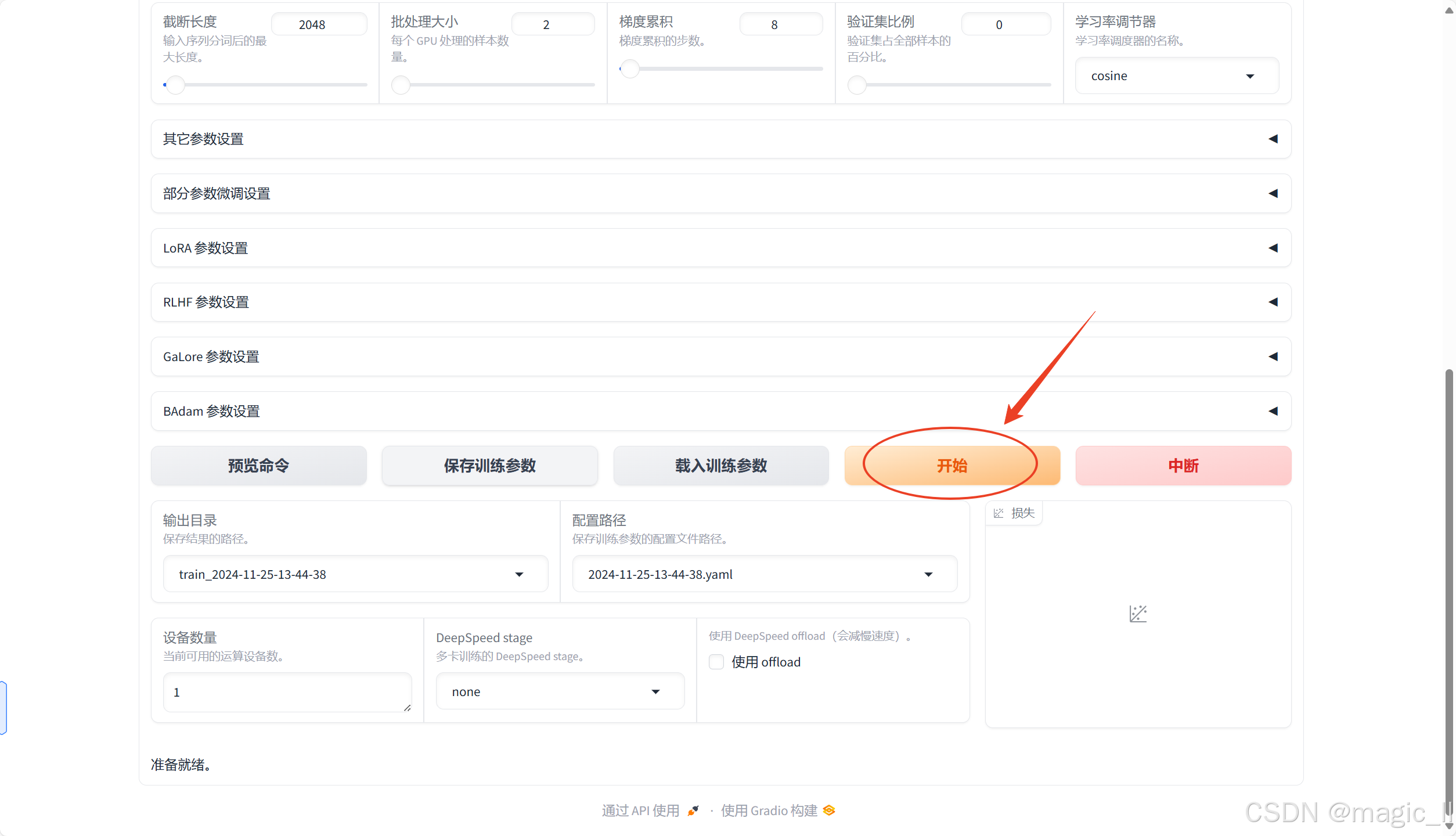Click the 梯度累积 slider handle
The height and width of the screenshot is (836, 1456).
pos(630,69)
